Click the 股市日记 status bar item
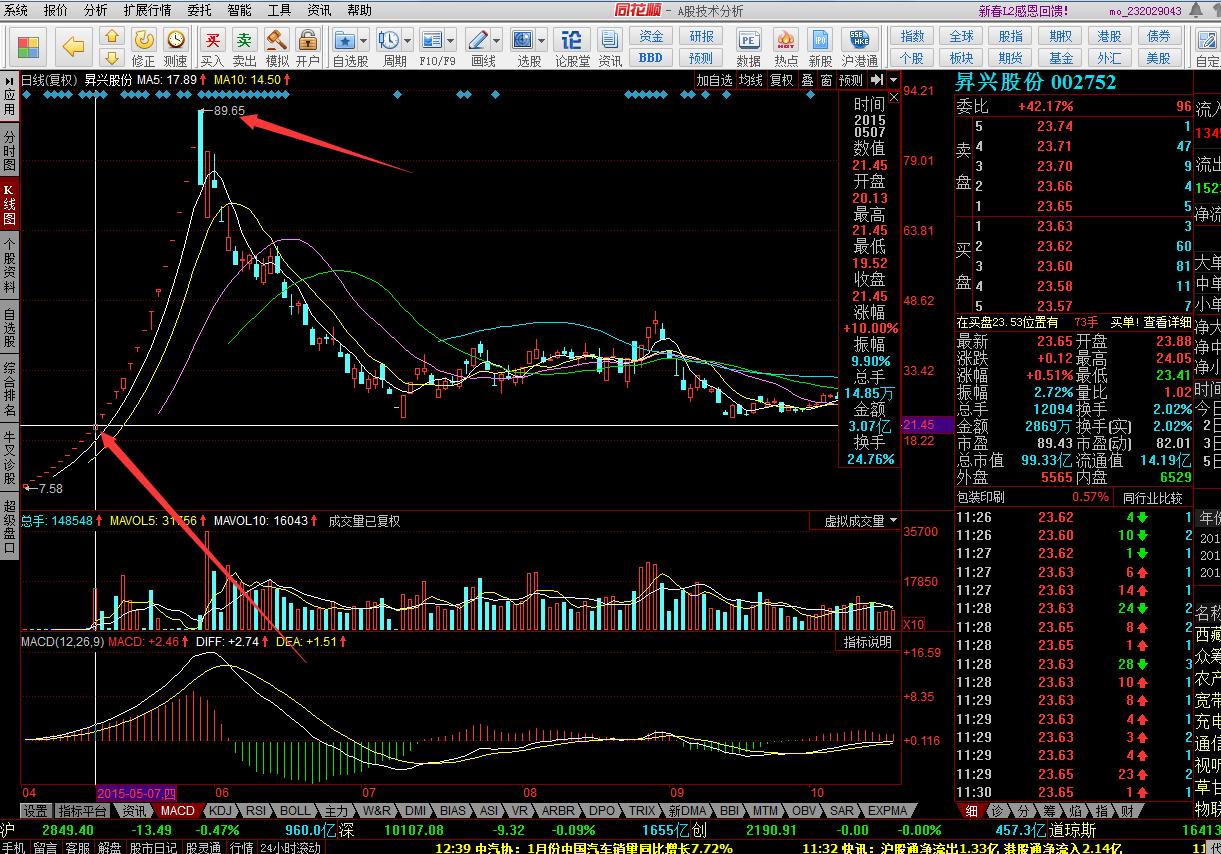Viewport: 1221px width, 854px height. pos(152,847)
